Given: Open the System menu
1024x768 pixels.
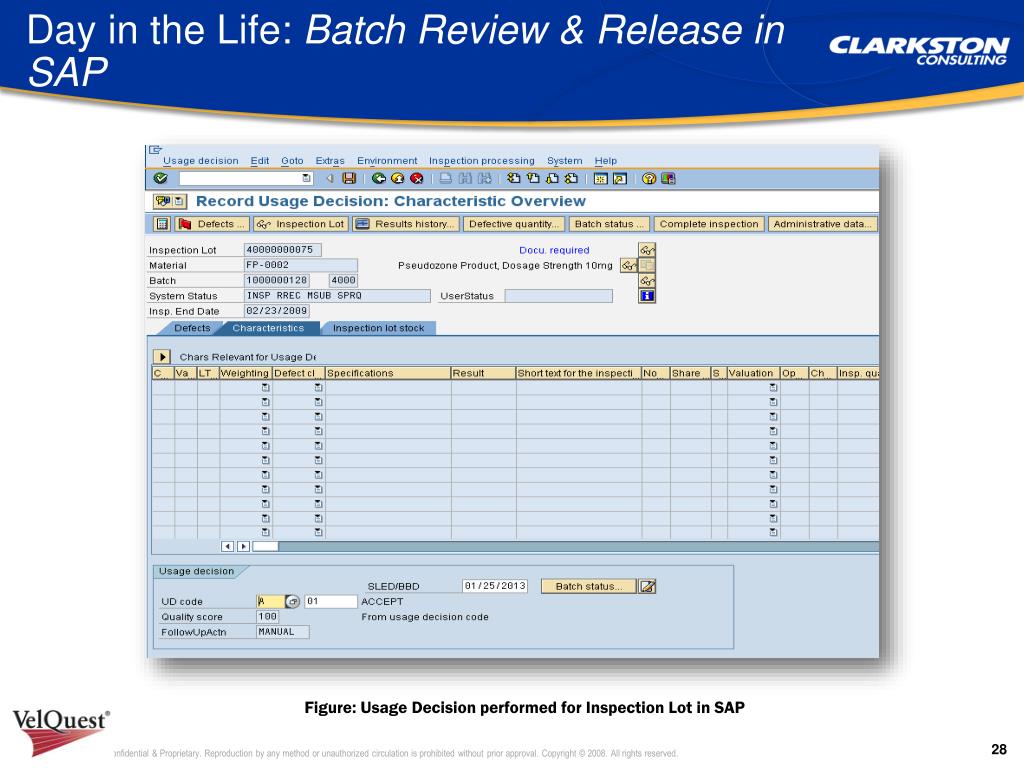Looking at the screenshot, I should (564, 161).
